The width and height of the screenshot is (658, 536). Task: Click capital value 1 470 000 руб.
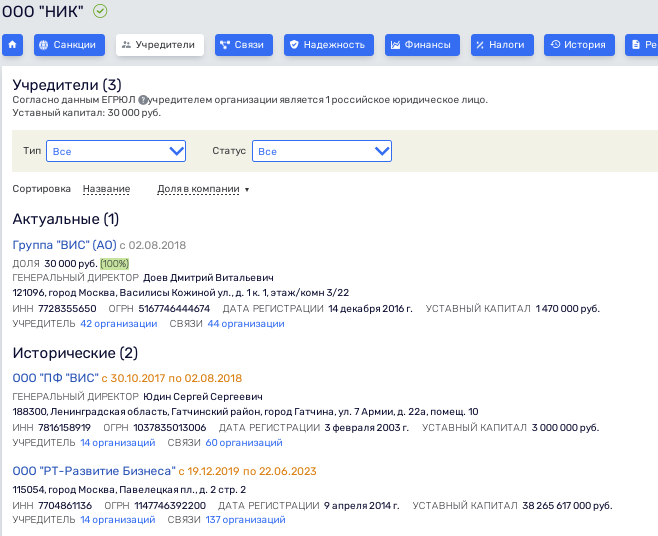click(568, 309)
